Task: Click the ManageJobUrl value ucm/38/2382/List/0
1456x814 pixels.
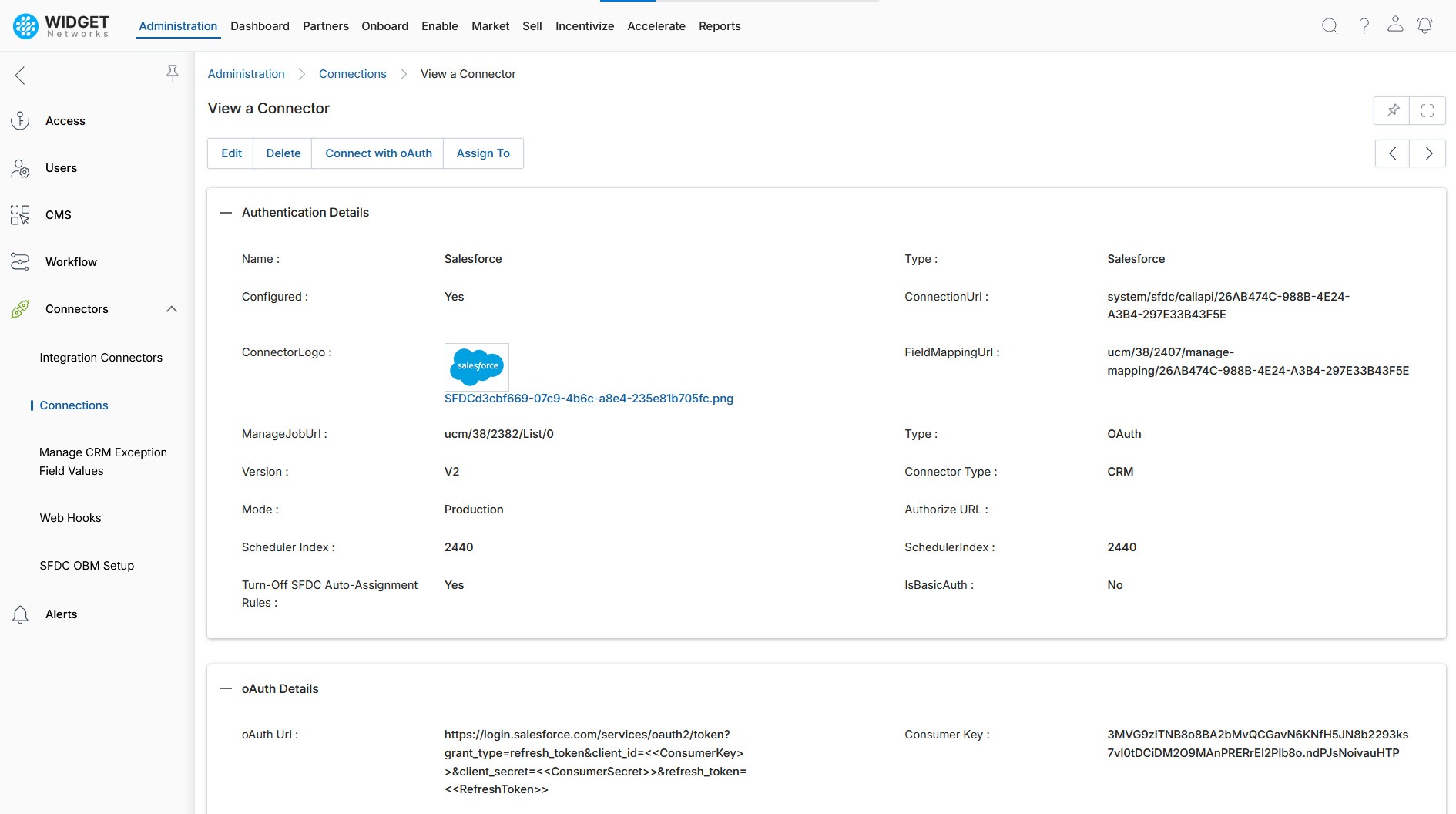Action: coord(499,434)
